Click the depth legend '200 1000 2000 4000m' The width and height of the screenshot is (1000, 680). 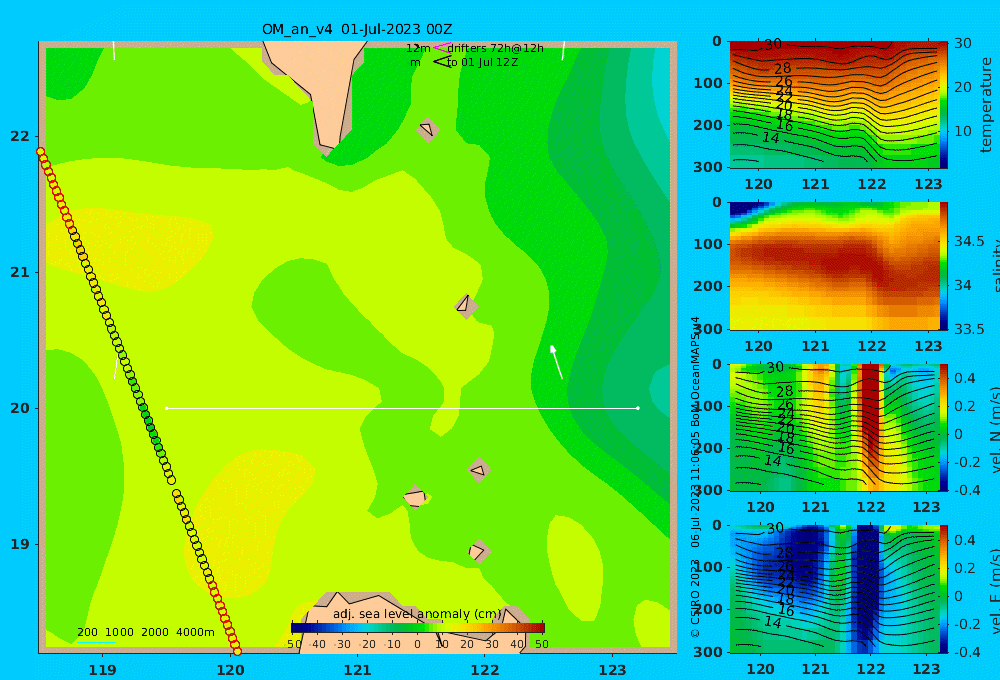(145, 632)
